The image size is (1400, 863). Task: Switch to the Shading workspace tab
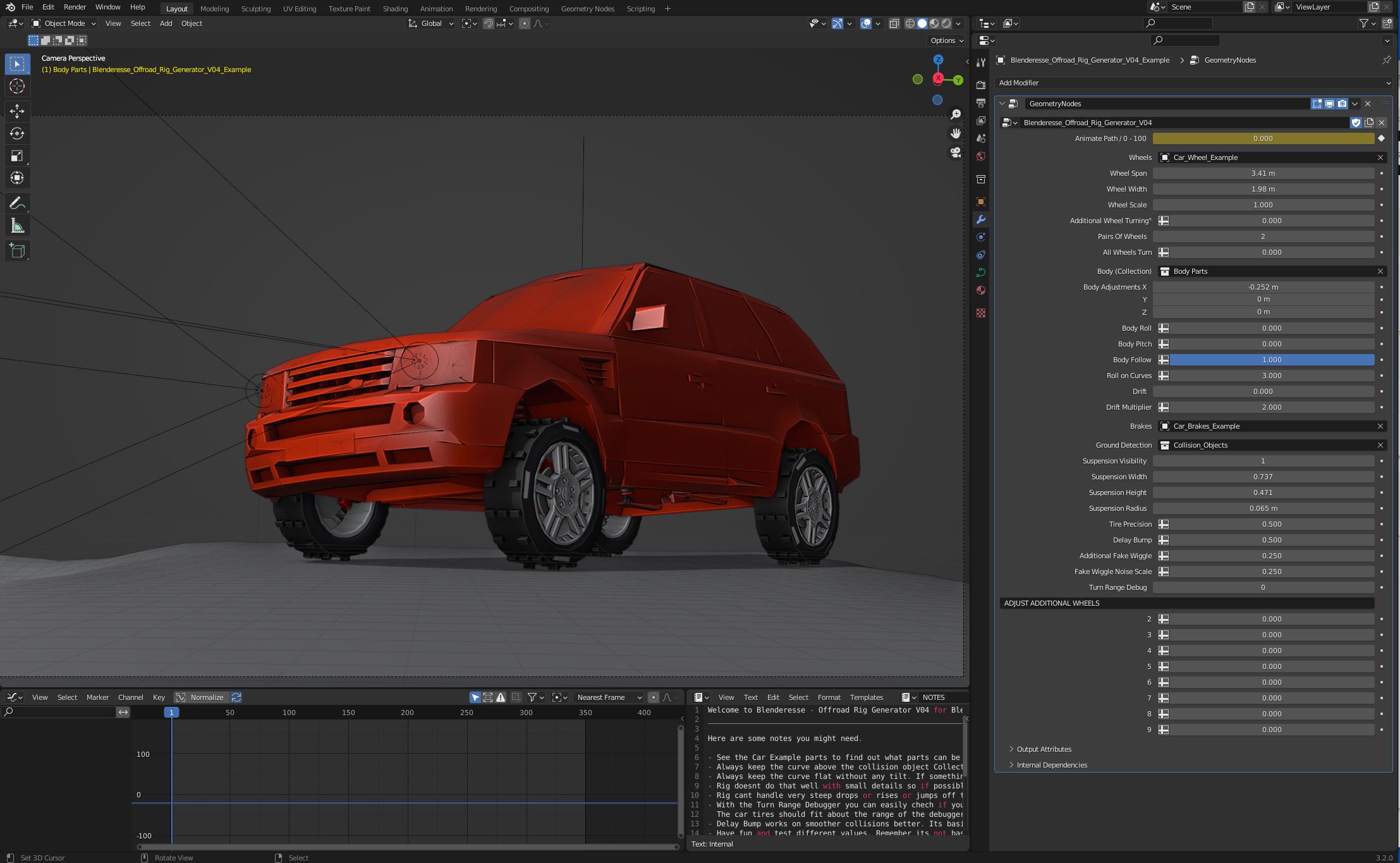[395, 9]
